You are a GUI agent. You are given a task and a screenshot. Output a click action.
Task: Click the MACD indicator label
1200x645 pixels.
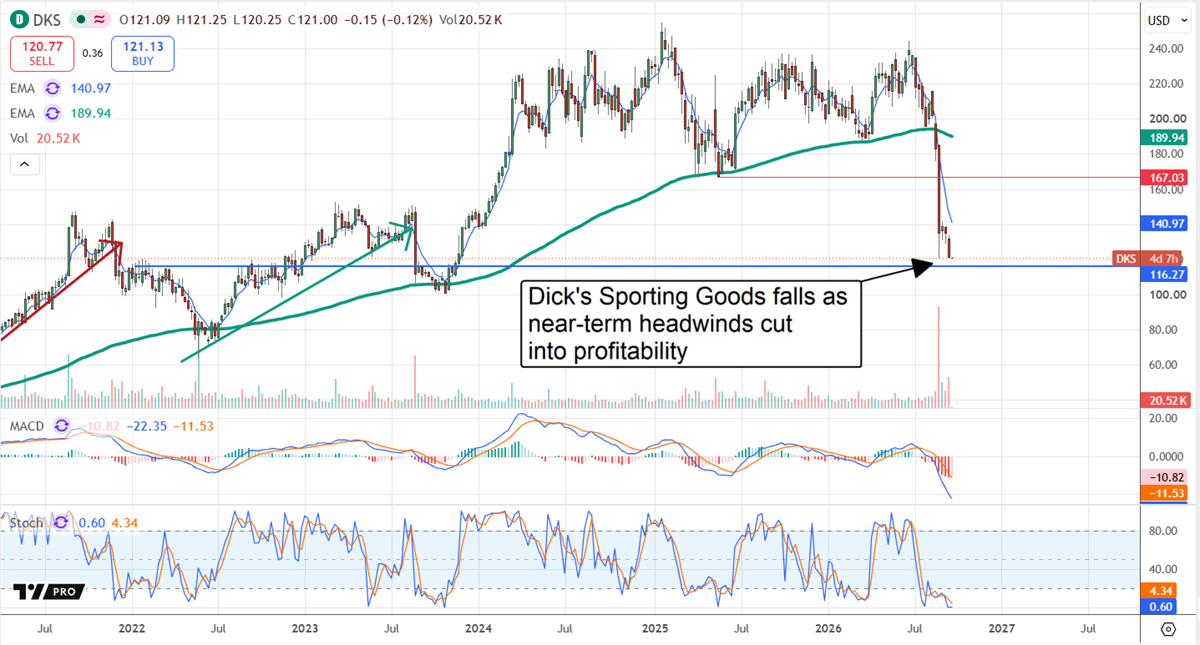point(28,427)
